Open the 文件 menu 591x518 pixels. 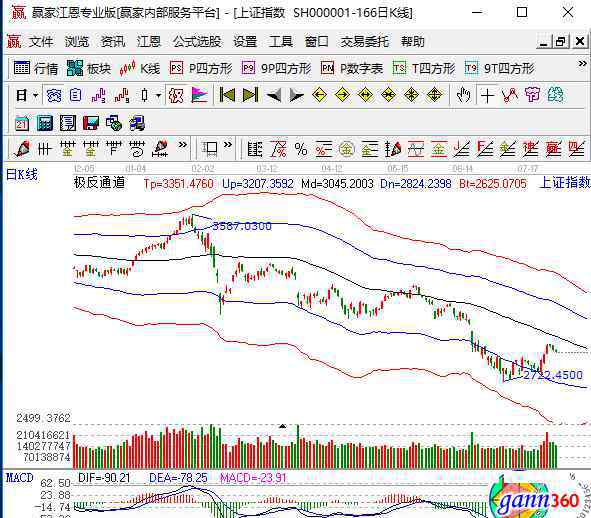[x=41, y=41]
